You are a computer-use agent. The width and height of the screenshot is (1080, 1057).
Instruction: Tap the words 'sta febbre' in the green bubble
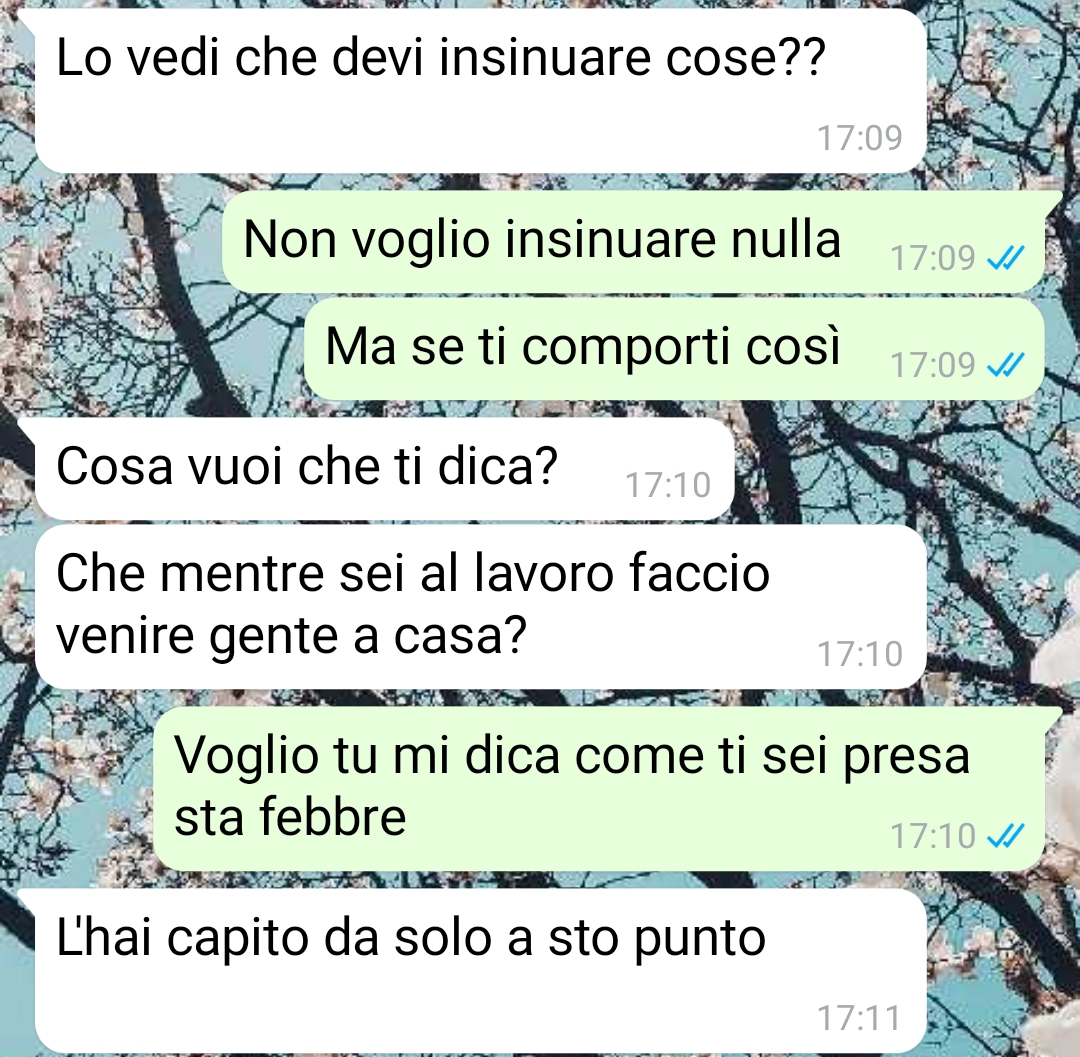(290, 817)
